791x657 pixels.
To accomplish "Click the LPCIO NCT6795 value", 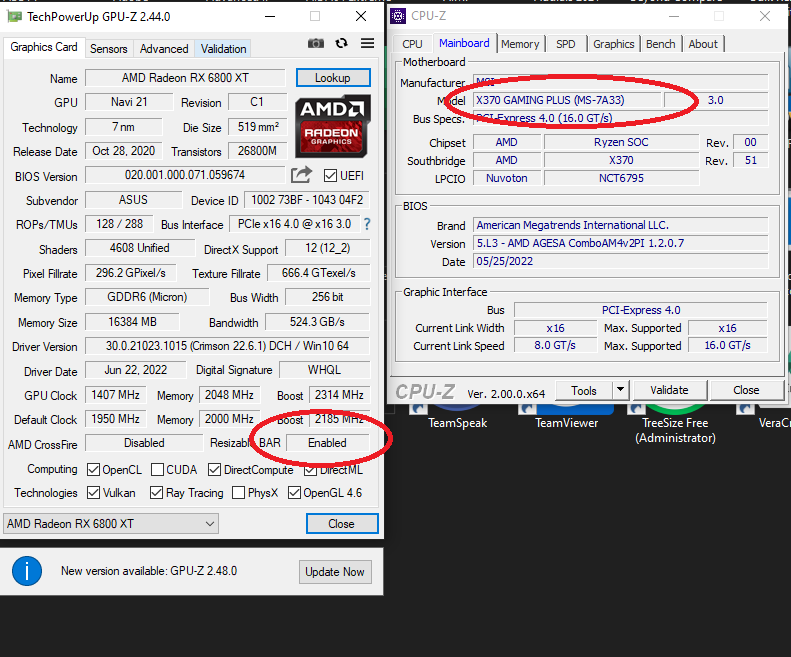I will 621,178.
